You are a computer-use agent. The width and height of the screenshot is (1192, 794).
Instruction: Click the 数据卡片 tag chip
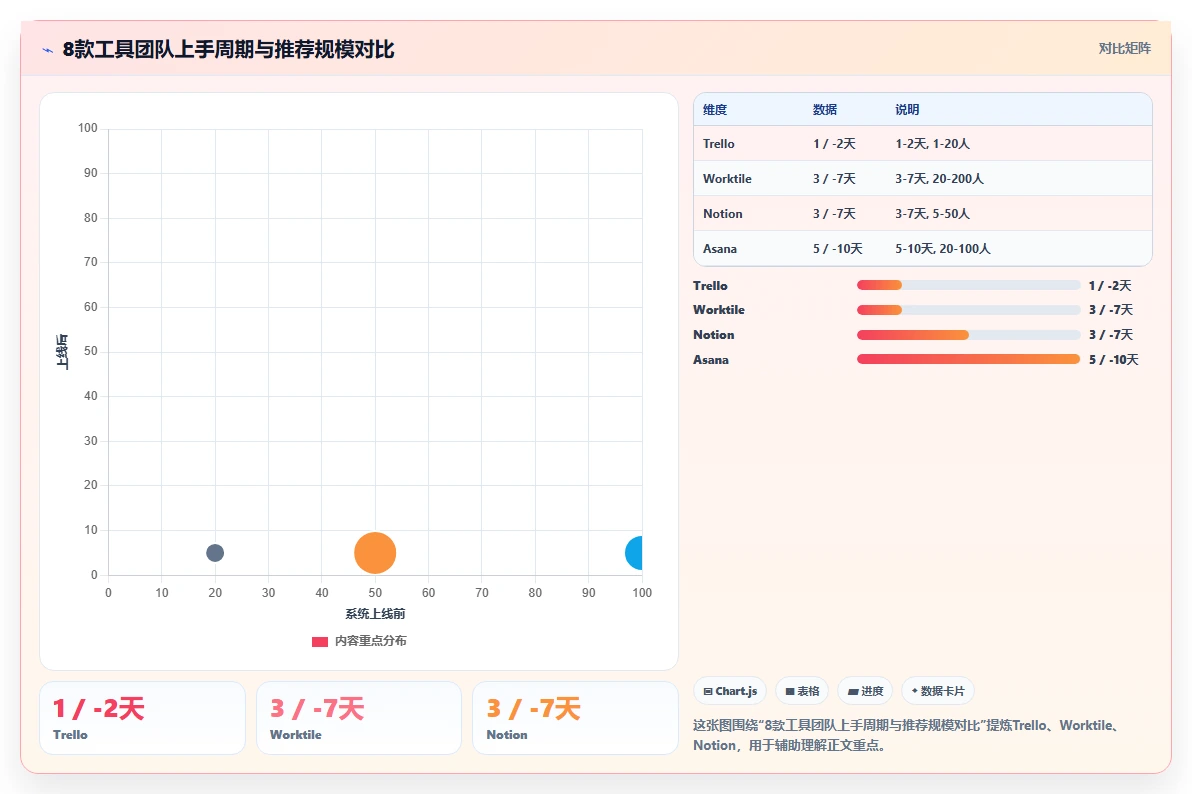pyautogui.click(x=937, y=691)
